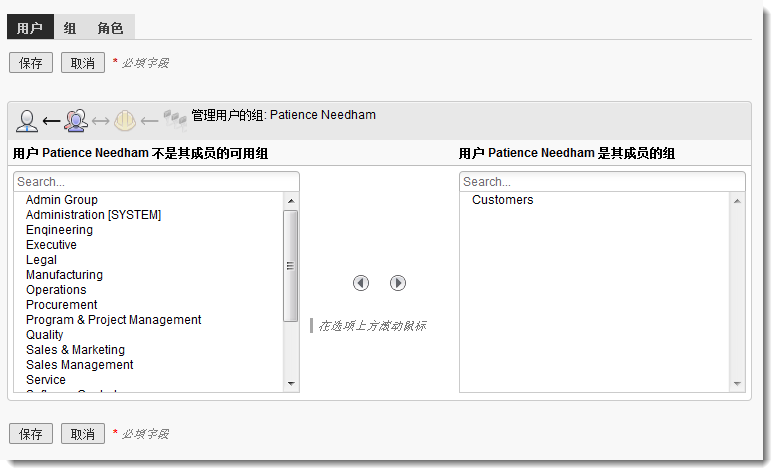Click the hard hat role icon

click(125, 121)
